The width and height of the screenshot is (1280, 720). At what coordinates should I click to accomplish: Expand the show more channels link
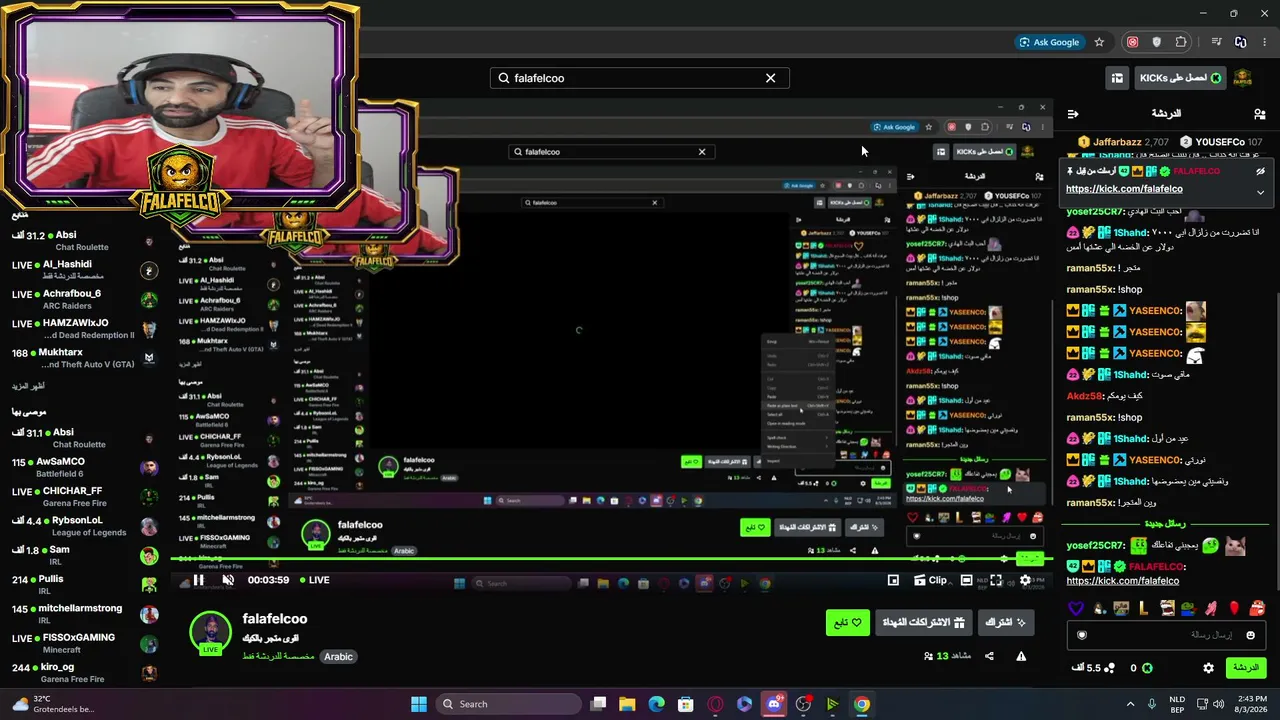(x=28, y=386)
